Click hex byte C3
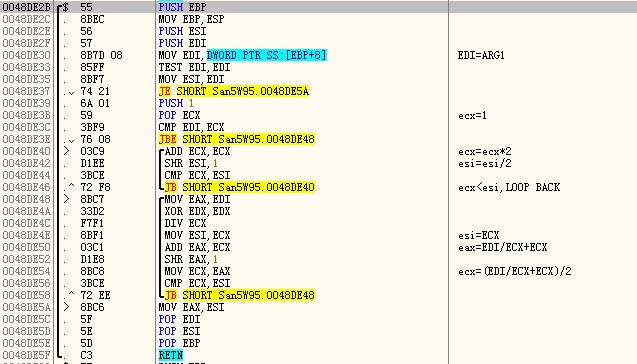This screenshot has height=364, width=637. click(x=86, y=355)
